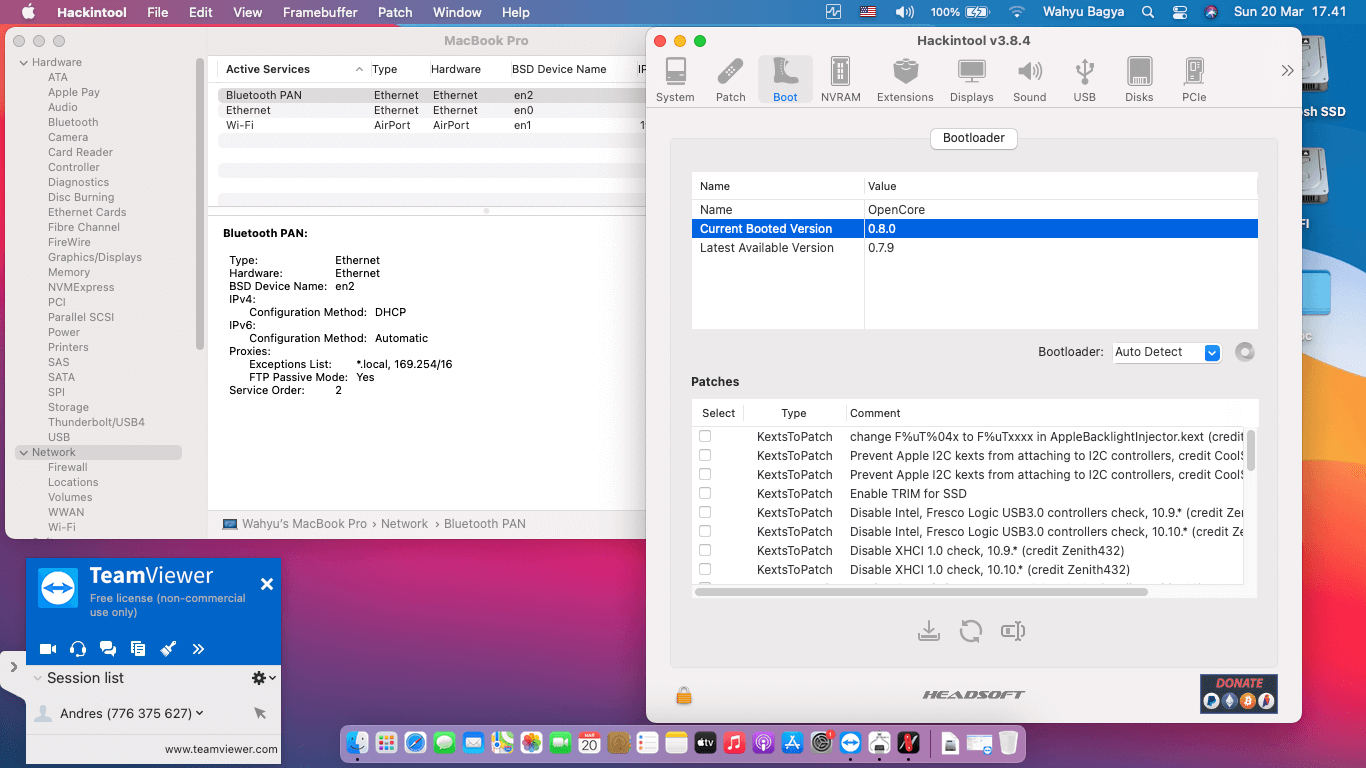Open the Patch section in Hackintool
1366x768 pixels.
[730, 80]
